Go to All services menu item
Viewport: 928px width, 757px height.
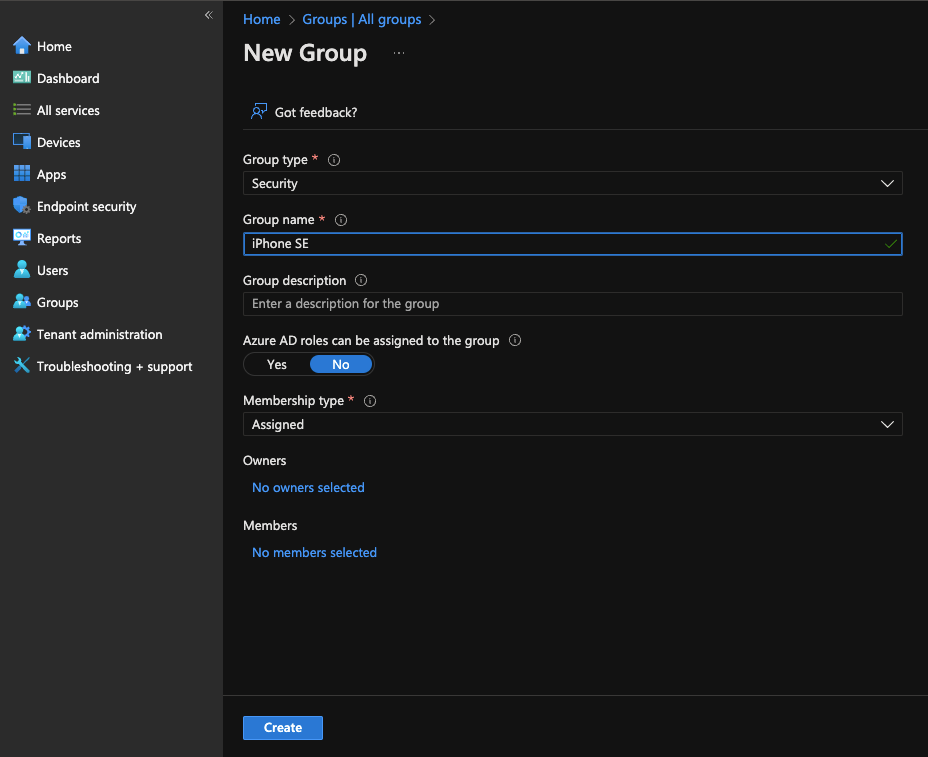point(68,110)
